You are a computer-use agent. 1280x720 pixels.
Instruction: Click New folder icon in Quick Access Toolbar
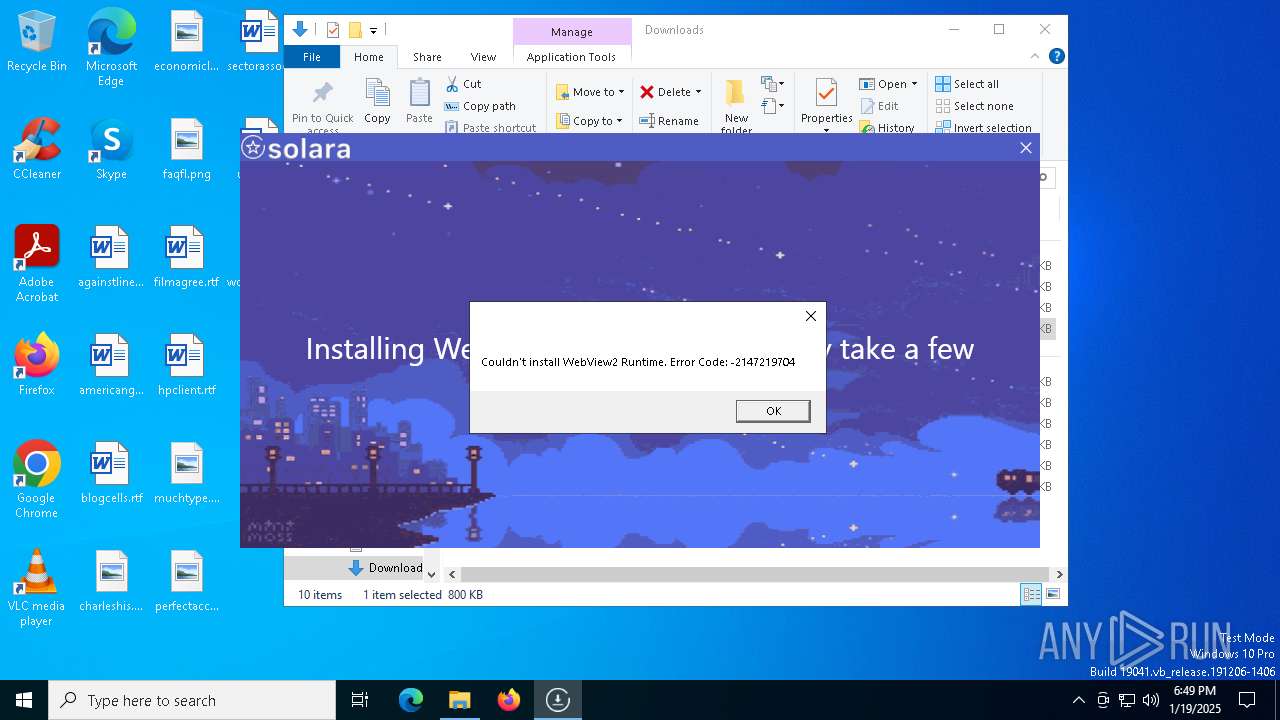(x=354, y=30)
